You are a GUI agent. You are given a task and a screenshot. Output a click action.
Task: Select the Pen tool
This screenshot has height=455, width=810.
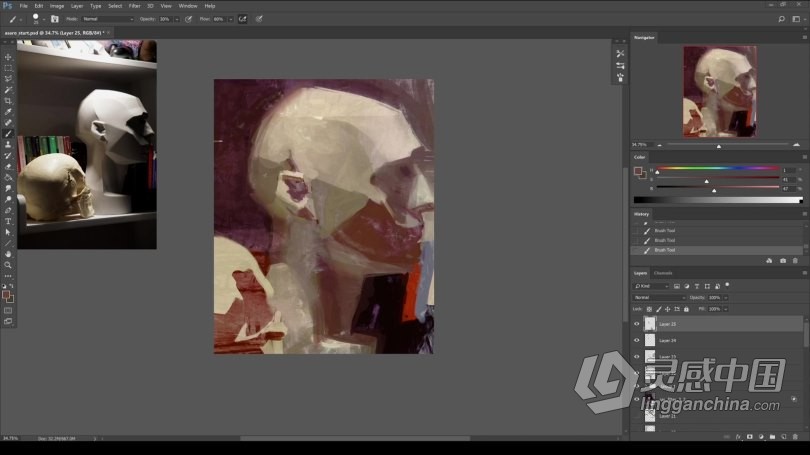click(8, 210)
